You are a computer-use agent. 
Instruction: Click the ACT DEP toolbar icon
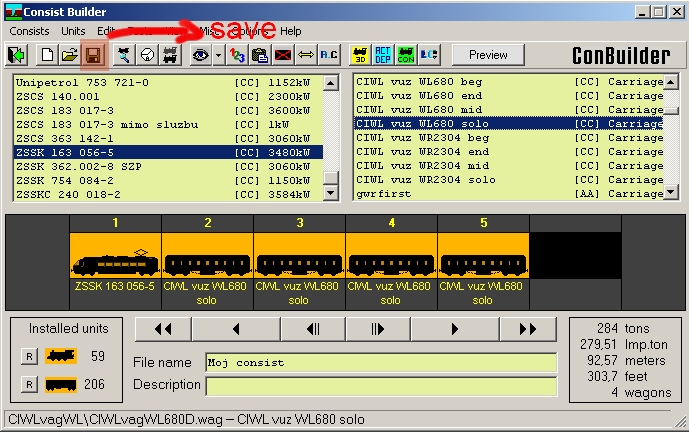[380, 55]
